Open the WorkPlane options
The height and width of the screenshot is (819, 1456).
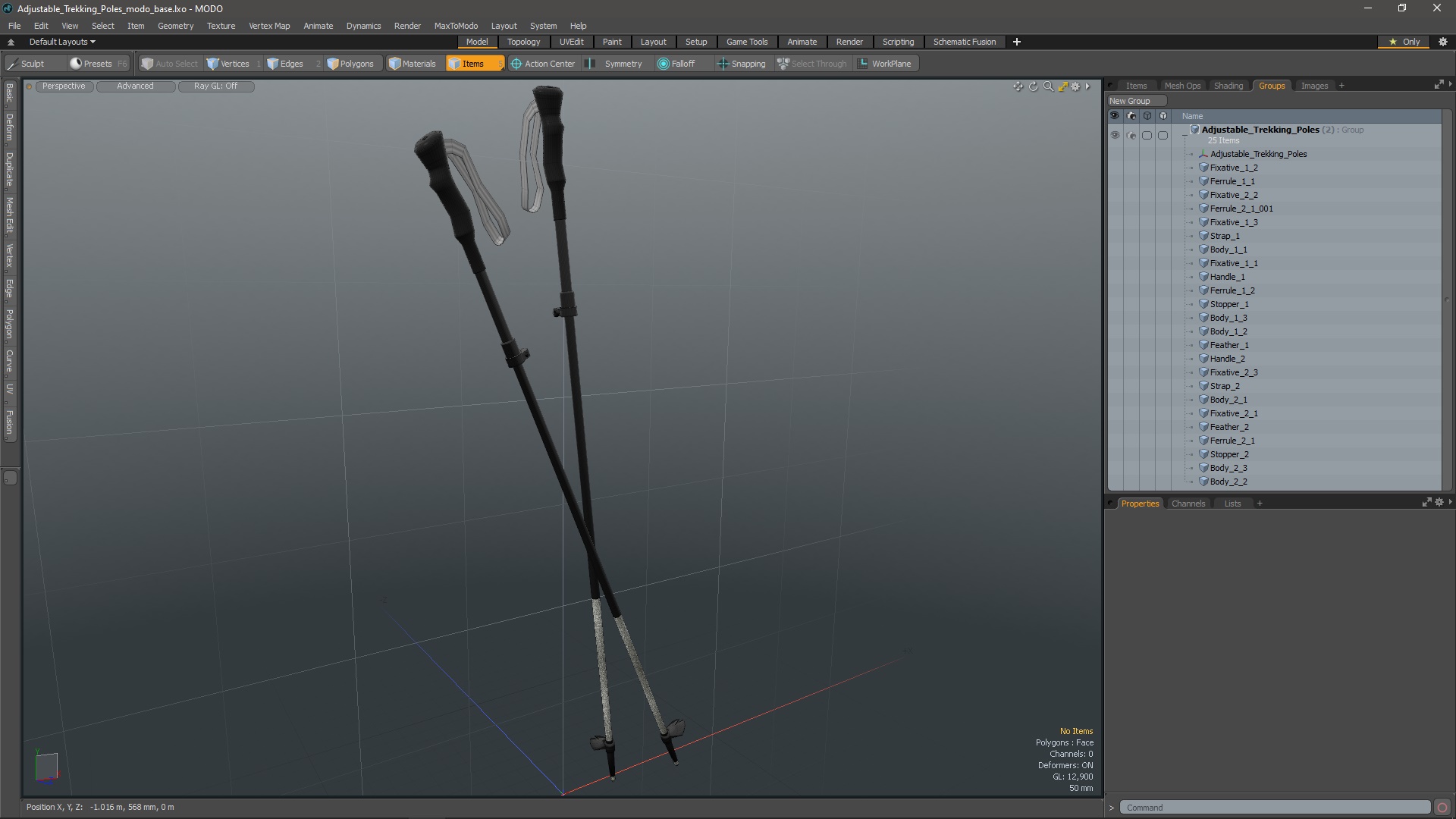tap(885, 64)
